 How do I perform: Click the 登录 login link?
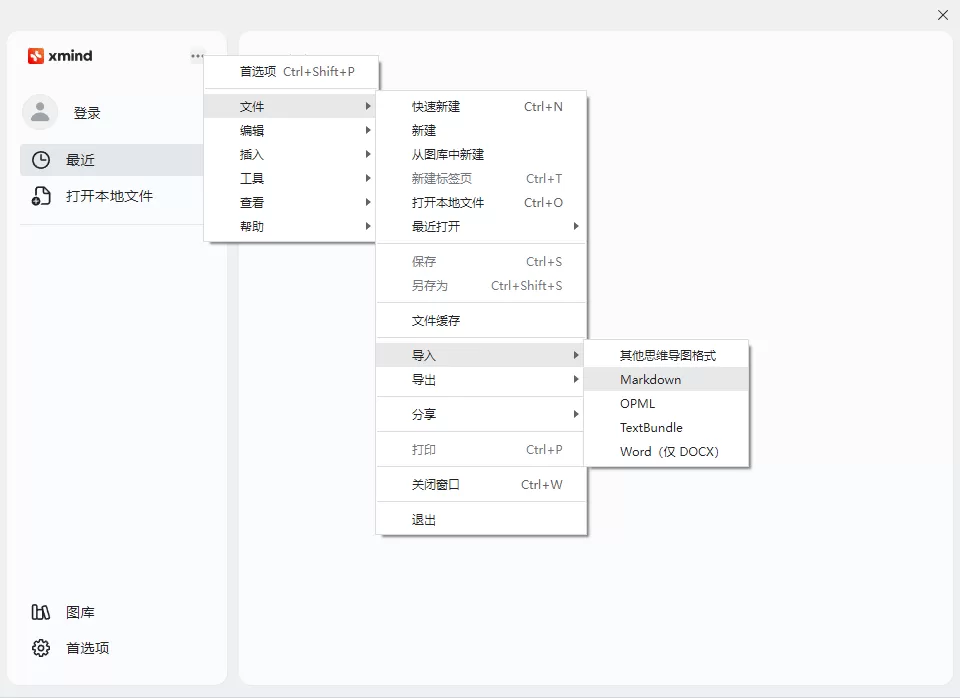pyautogui.click(x=87, y=113)
